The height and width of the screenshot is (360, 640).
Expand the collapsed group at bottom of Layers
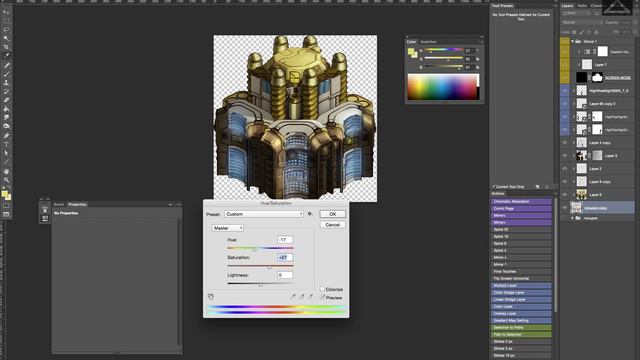click(x=572, y=218)
